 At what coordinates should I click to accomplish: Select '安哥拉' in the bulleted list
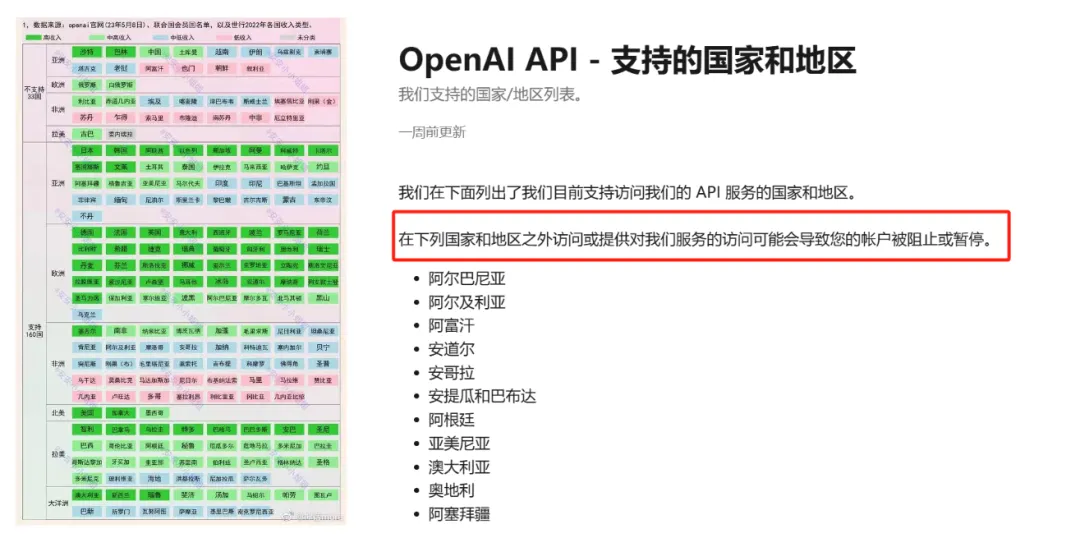coord(451,373)
